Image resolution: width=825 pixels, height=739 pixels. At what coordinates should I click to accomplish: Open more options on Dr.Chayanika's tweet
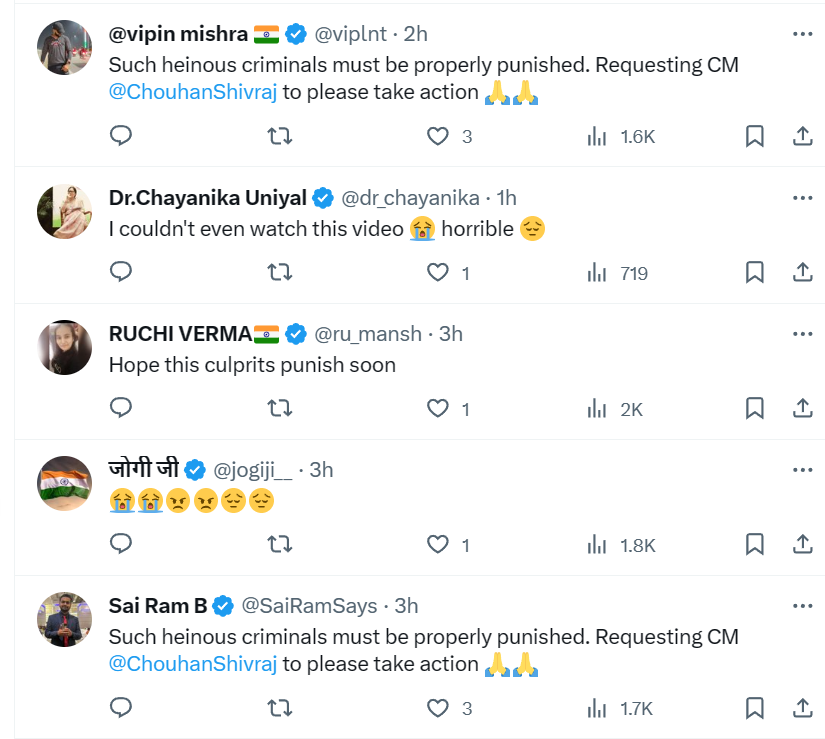coord(802,198)
